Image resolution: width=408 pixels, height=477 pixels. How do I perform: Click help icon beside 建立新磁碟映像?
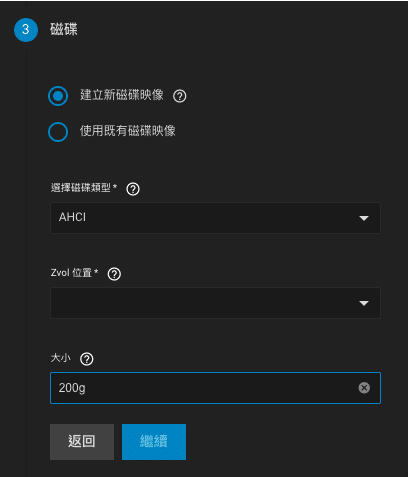pyautogui.click(x=180, y=96)
